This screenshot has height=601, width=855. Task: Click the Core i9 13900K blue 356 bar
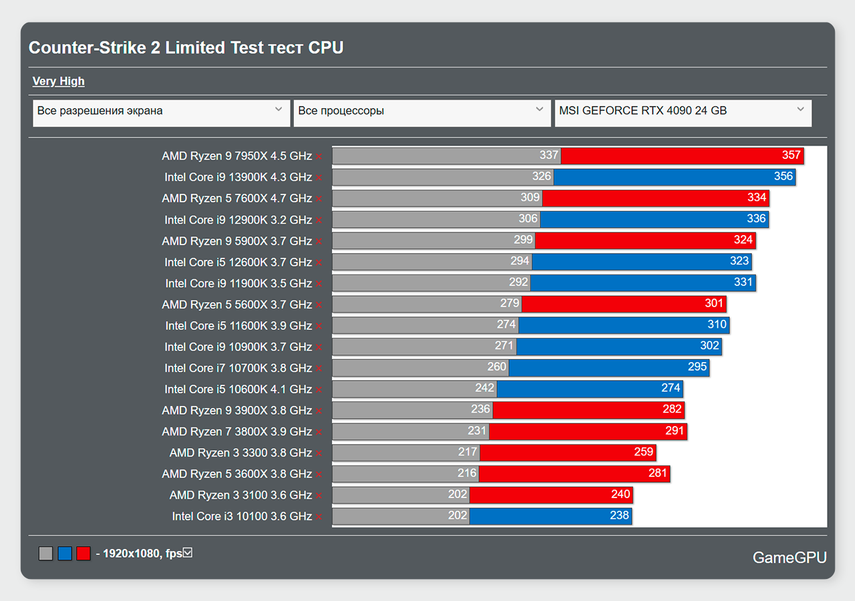pos(675,177)
